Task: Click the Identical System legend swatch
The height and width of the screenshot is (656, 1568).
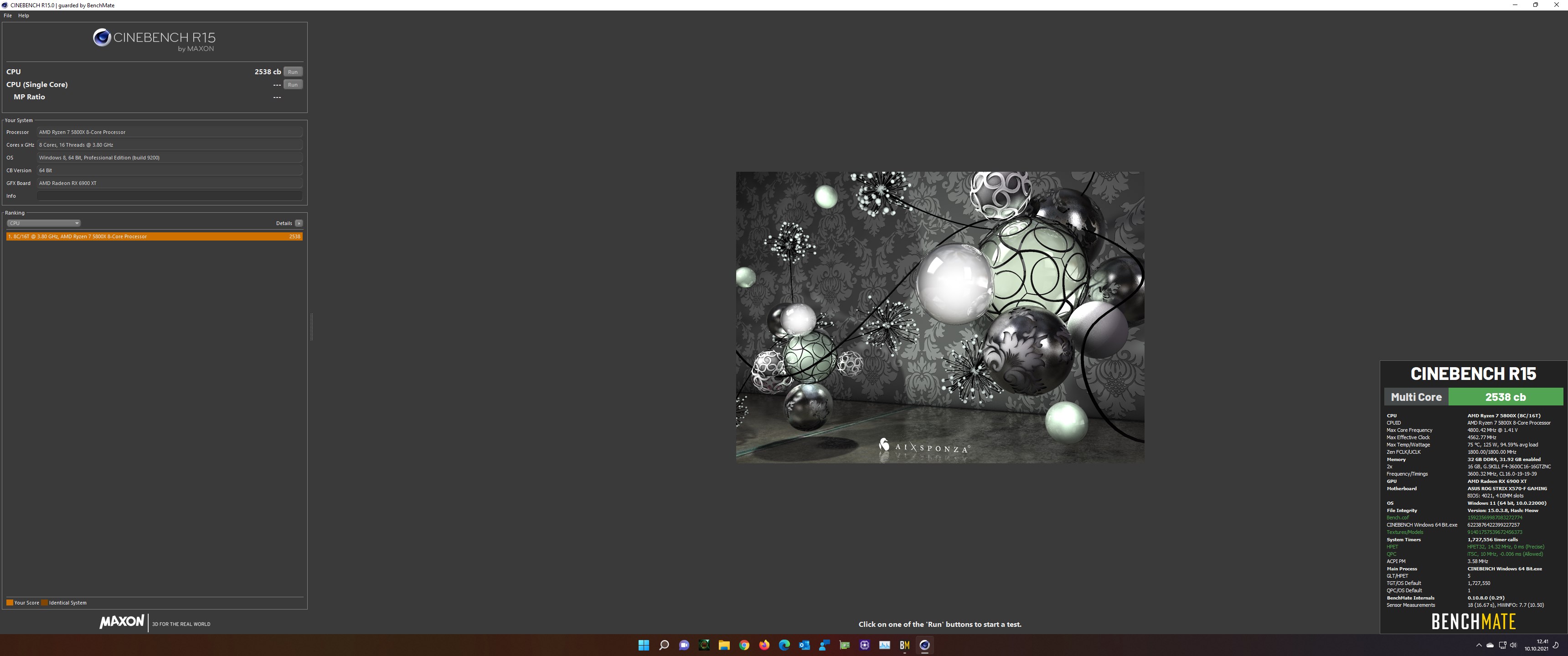Action: [x=45, y=603]
